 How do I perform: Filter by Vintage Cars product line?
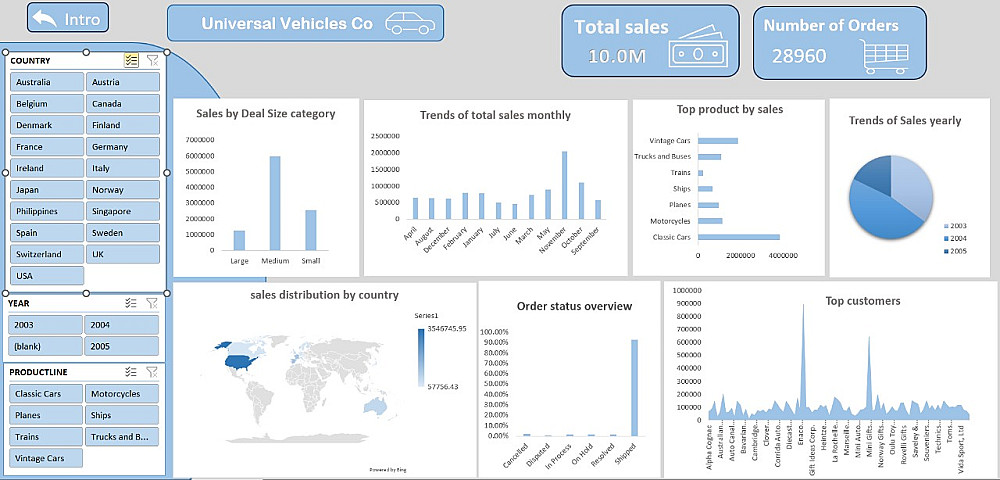45,458
